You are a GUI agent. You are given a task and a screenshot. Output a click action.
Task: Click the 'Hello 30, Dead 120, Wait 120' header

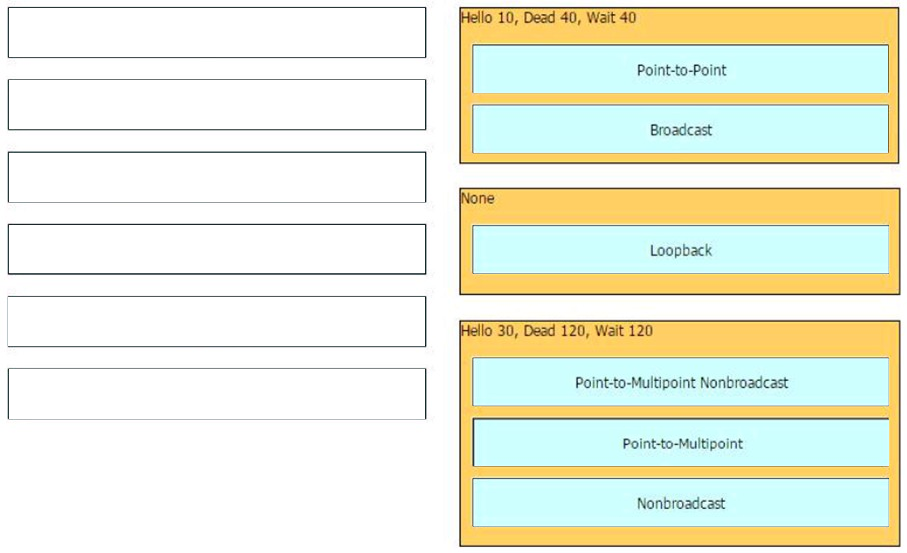[x=556, y=331]
